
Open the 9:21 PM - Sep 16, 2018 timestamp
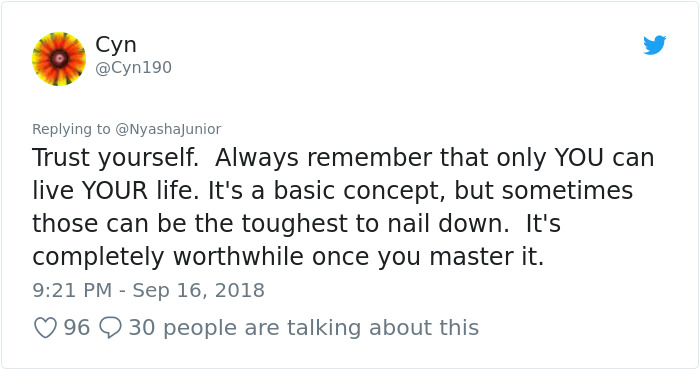[x=149, y=291]
